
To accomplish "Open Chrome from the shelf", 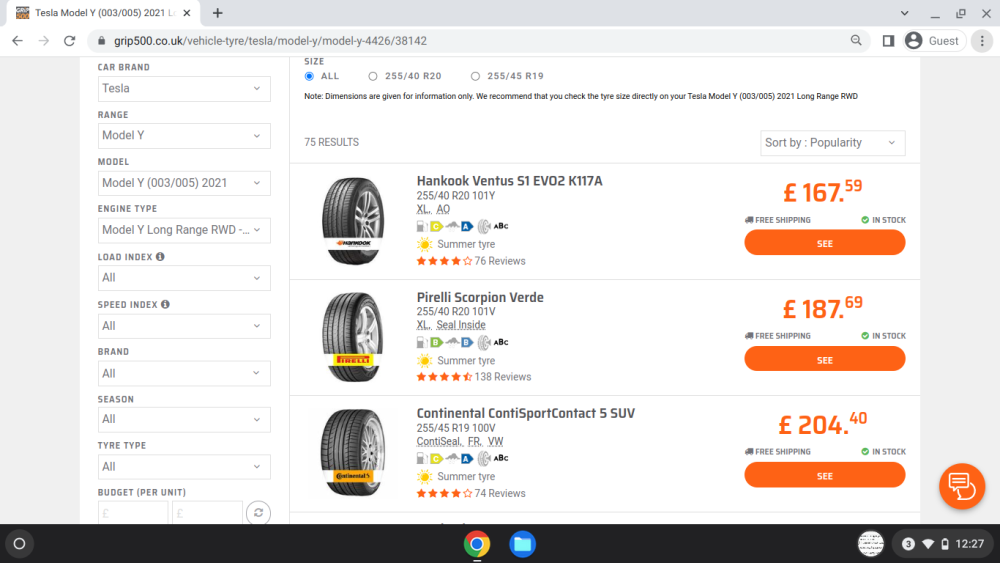I will (477, 544).
